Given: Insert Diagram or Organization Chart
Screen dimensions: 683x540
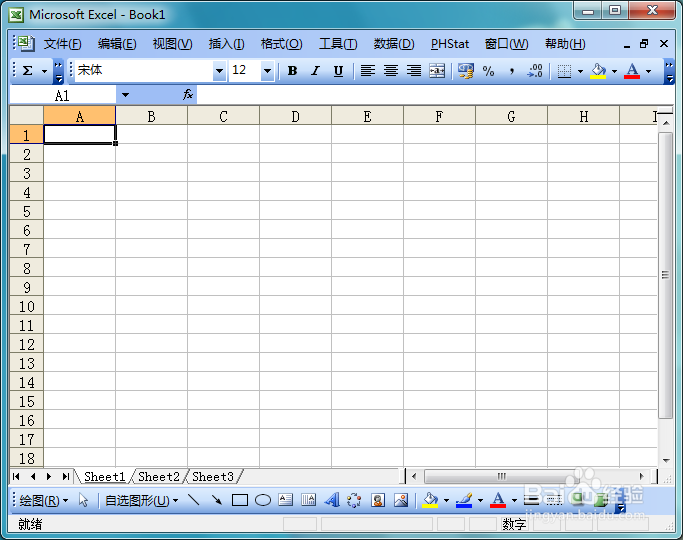Looking at the screenshot, I should pyautogui.click(x=354, y=500).
